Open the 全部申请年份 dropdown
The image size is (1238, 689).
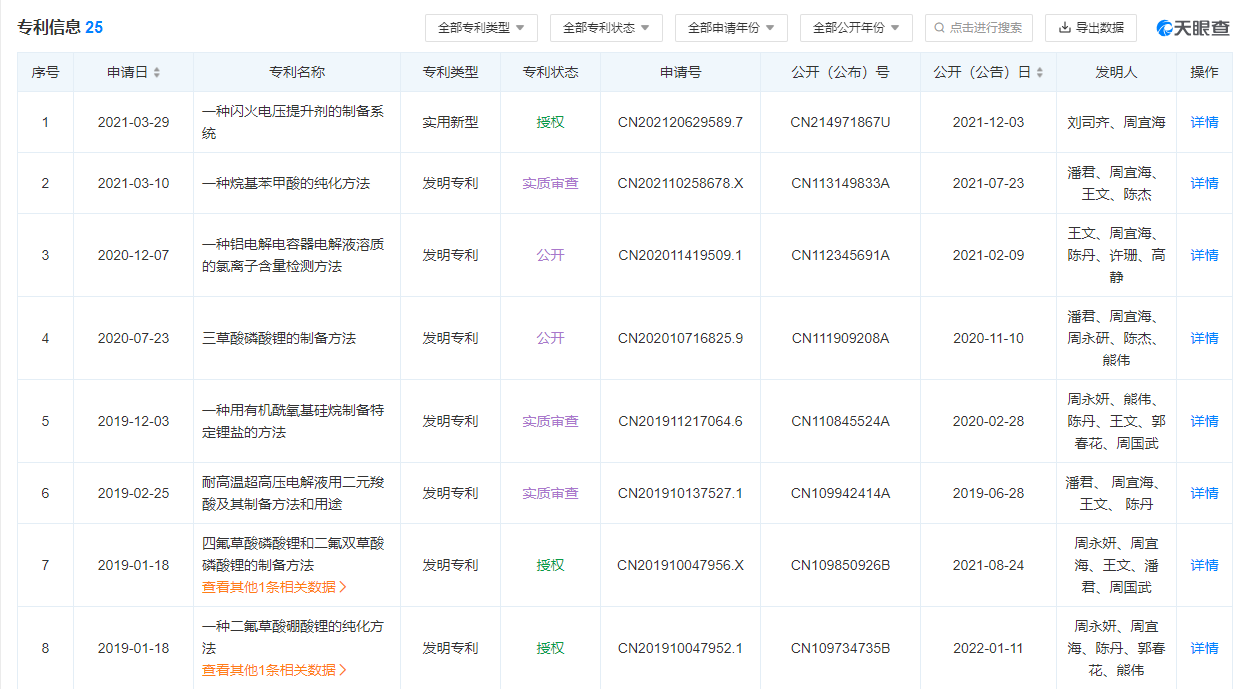728,28
